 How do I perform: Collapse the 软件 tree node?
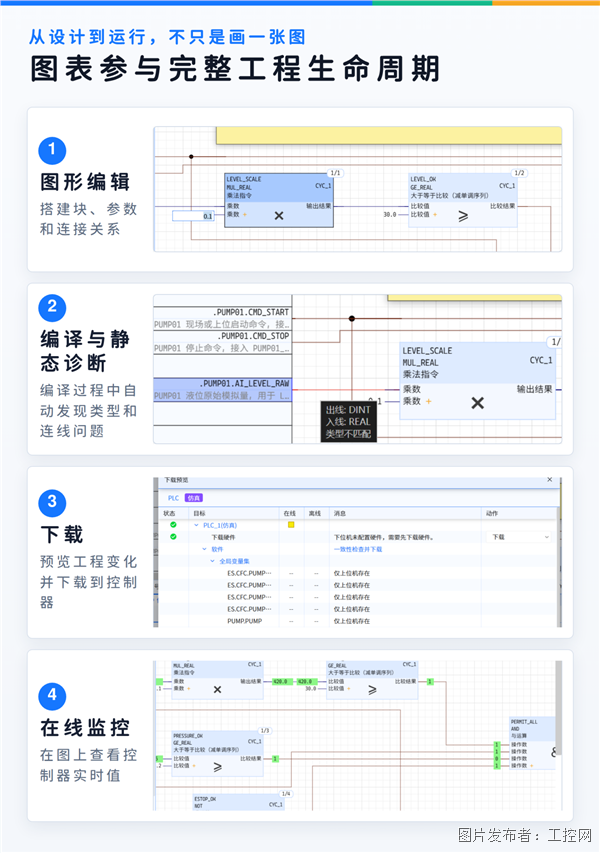205,549
